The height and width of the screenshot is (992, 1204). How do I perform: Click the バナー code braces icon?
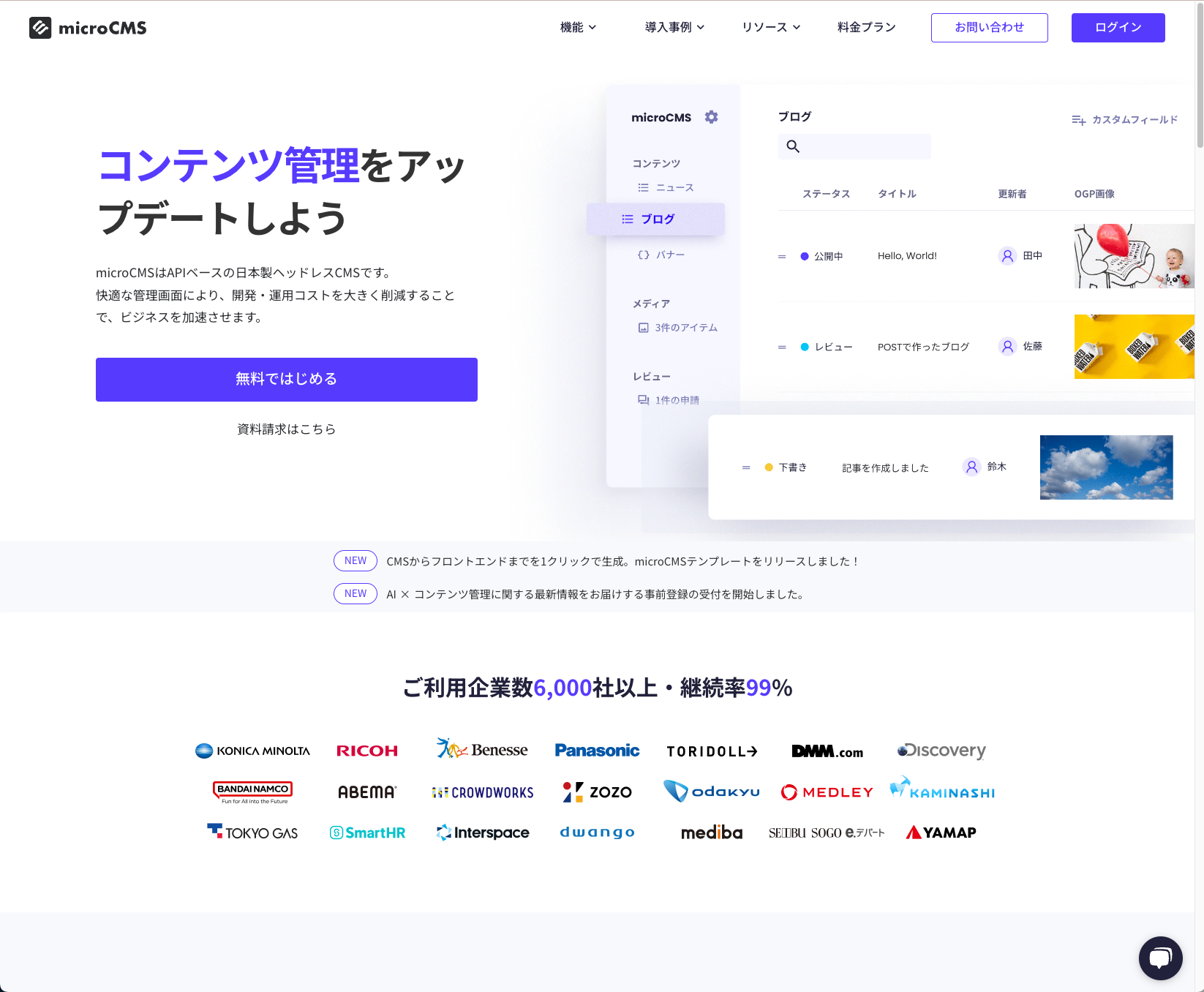[644, 255]
